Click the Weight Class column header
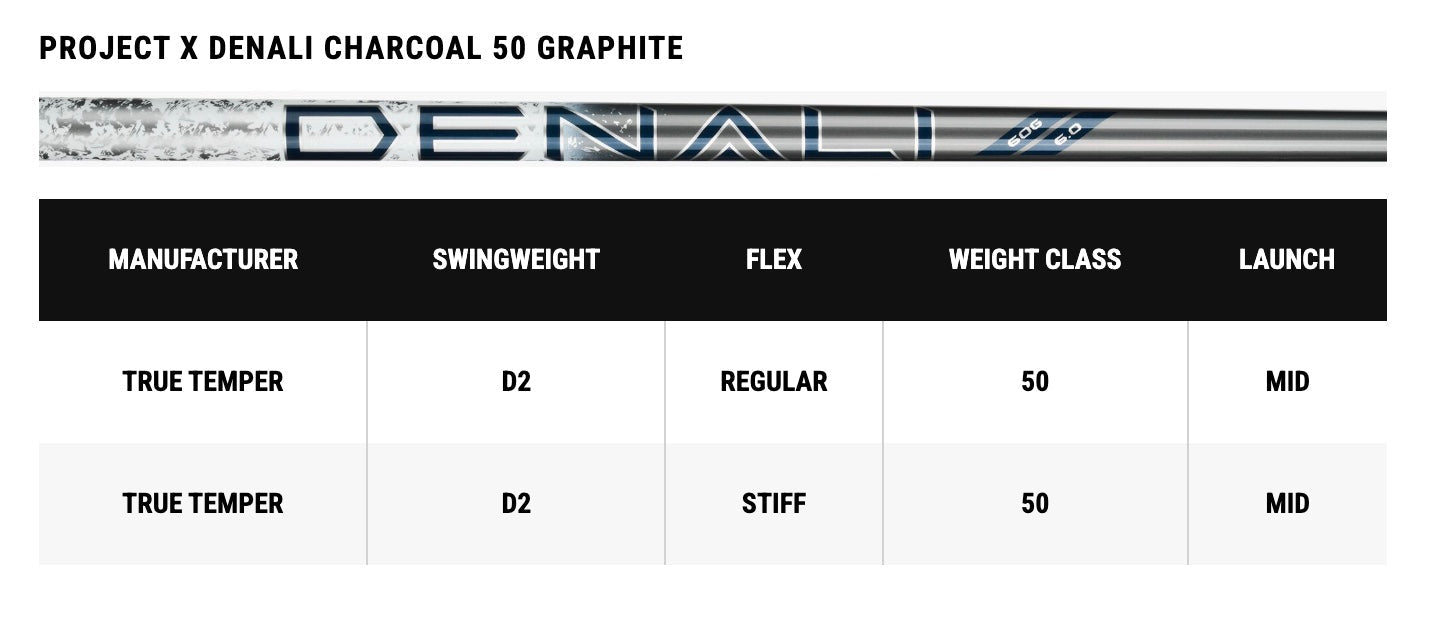The height and width of the screenshot is (635, 1433). [1035, 260]
